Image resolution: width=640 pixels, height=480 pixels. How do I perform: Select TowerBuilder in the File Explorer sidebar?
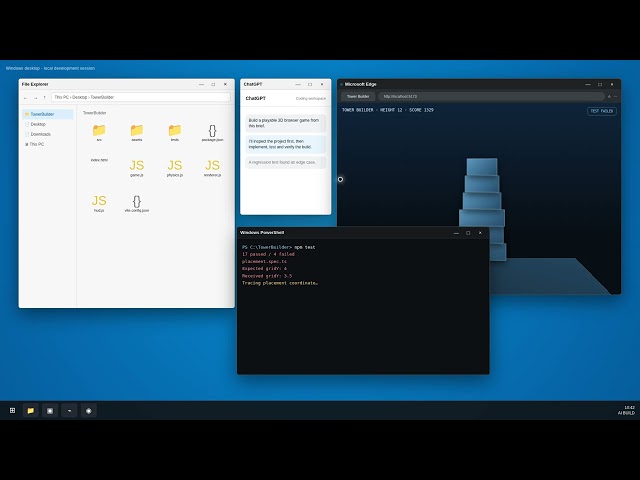(48, 114)
